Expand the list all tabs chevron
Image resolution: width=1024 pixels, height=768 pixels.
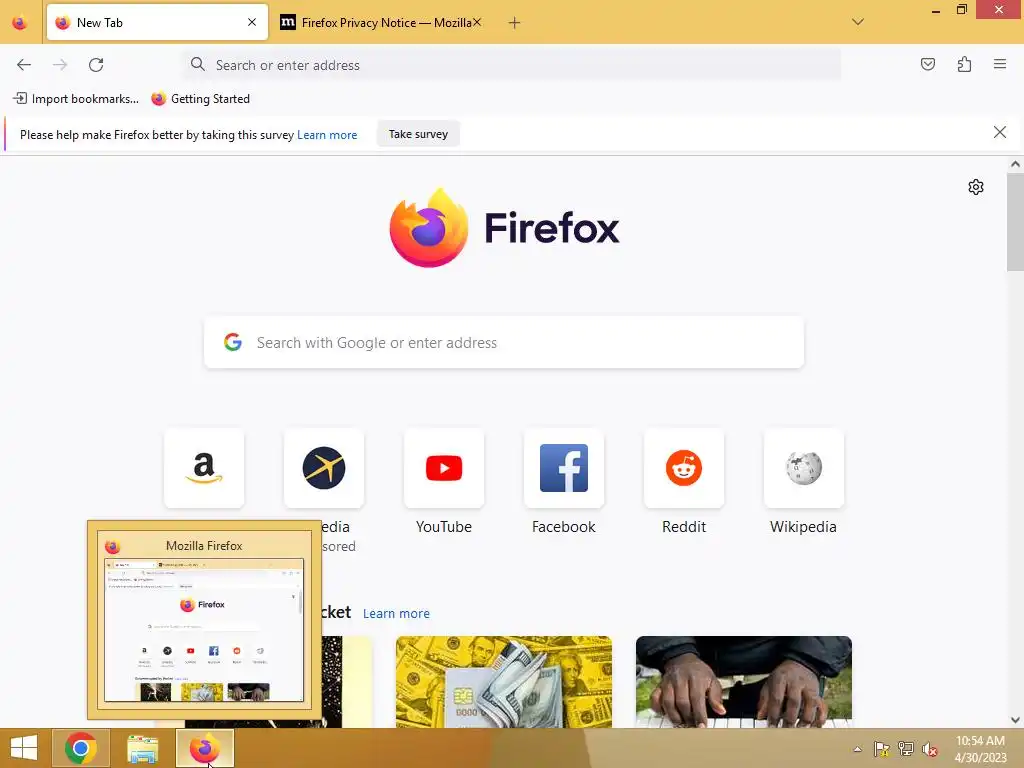(858, 22)
